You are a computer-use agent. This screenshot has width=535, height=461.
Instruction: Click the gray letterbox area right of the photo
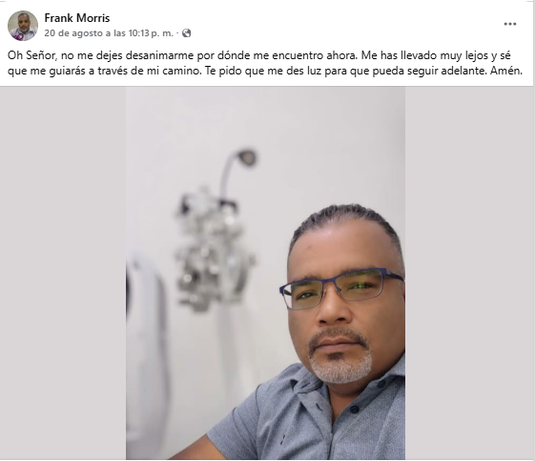tap(469, 273)
